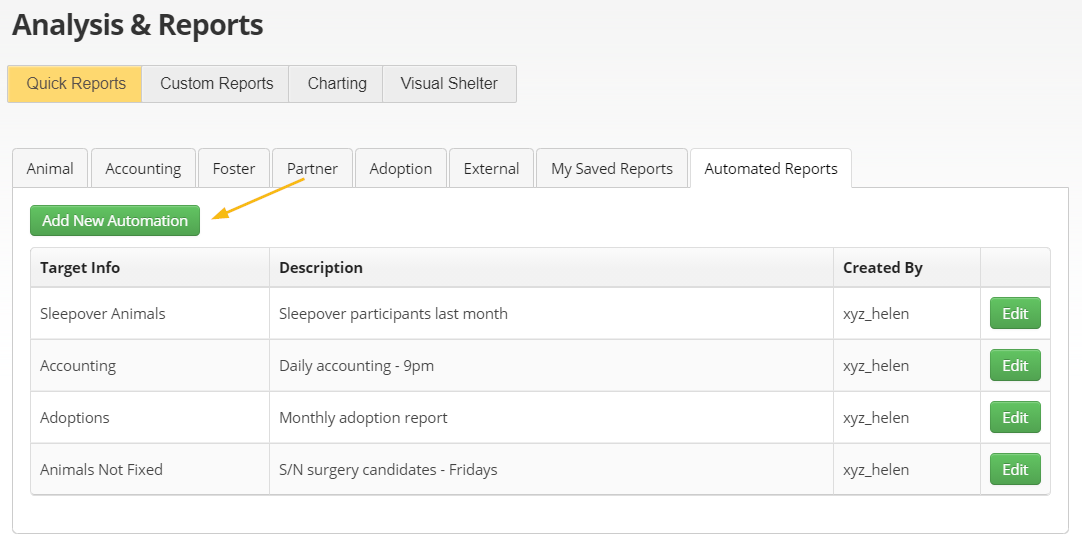Switch to the Foster tab

(x=234, y=169)
